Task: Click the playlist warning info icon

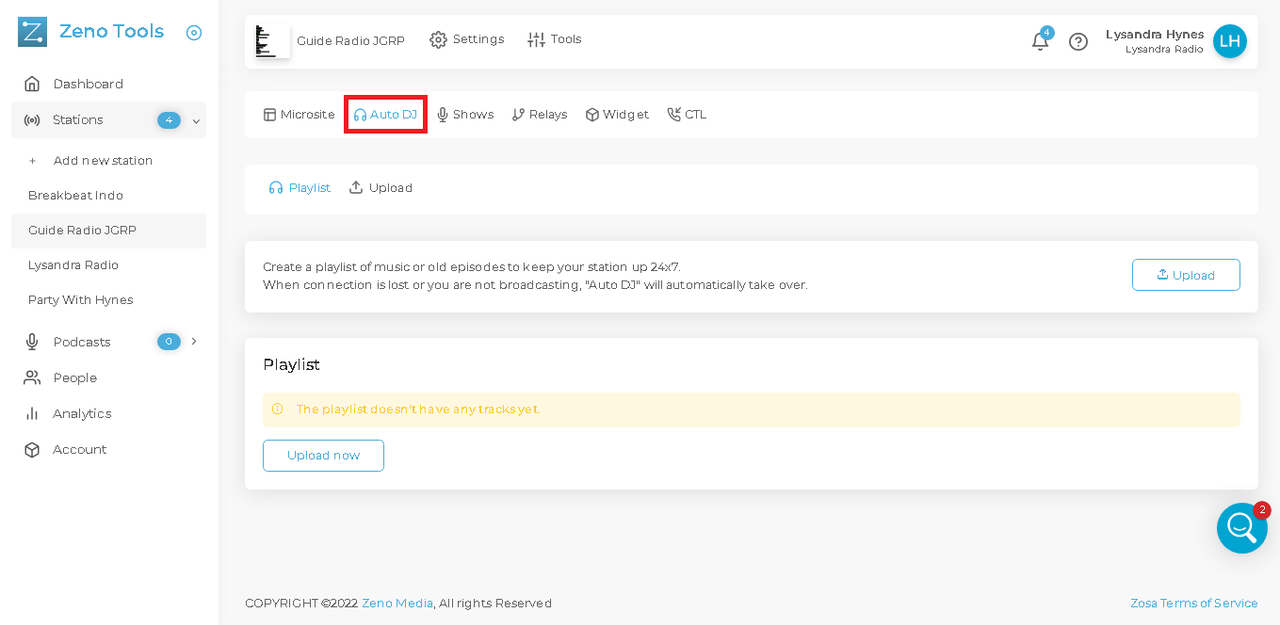Action: pyautogui.click(x=277, y=409)
